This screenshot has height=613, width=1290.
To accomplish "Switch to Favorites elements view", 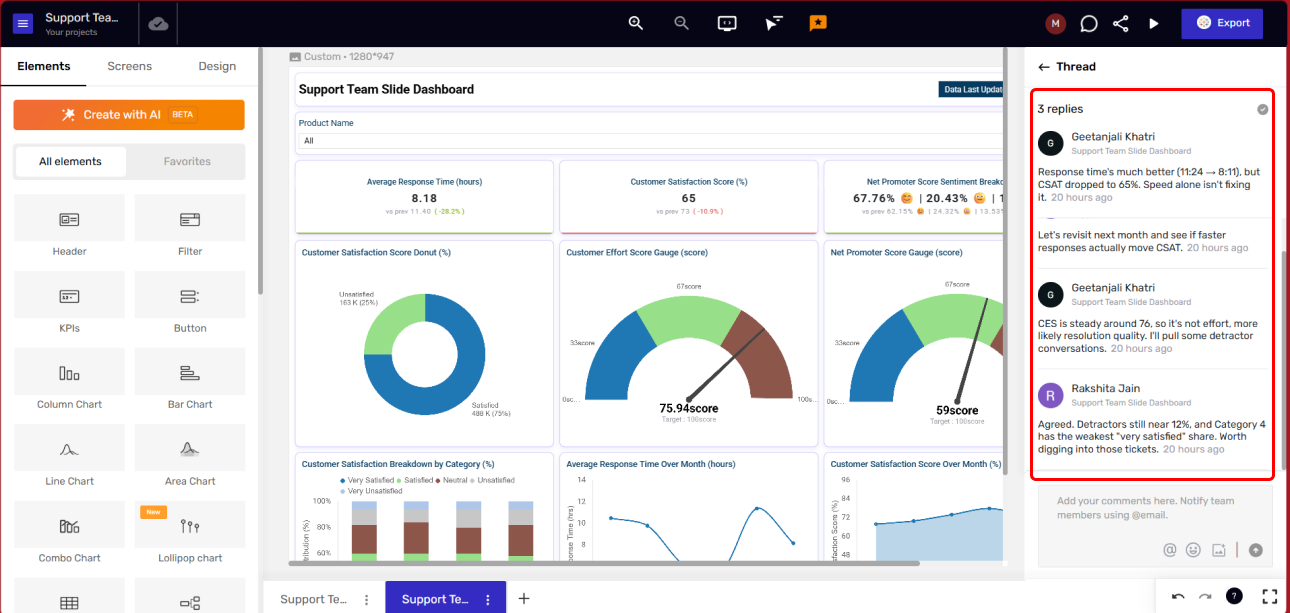I will click(x=187, y=161).
